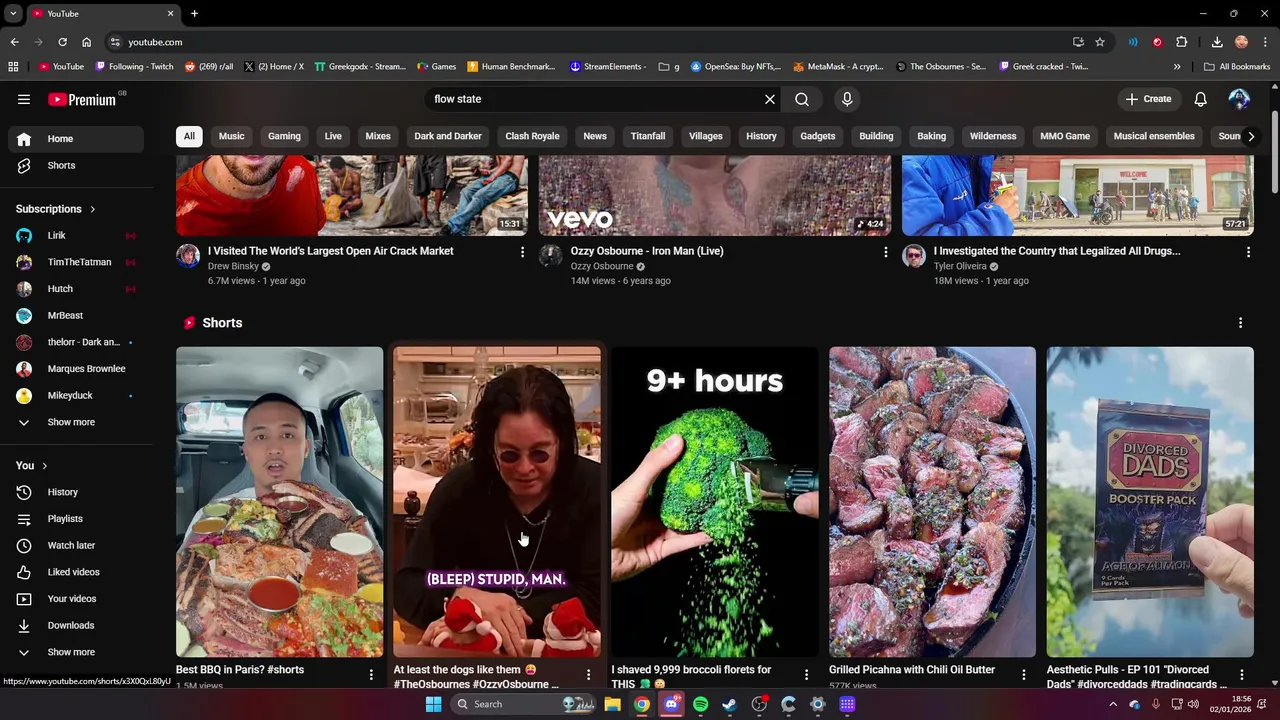Image resolution: width=1280 pixels, height=720 pixels.
Task: Open the Windows Start menu
Action: [x=433, y=704]
